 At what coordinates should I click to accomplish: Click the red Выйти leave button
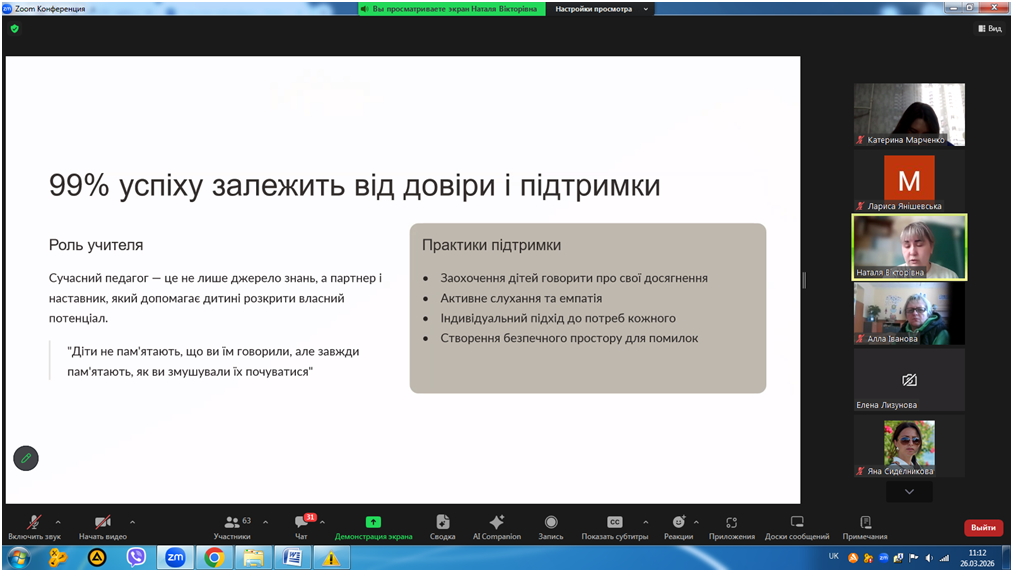coord(983,527)
